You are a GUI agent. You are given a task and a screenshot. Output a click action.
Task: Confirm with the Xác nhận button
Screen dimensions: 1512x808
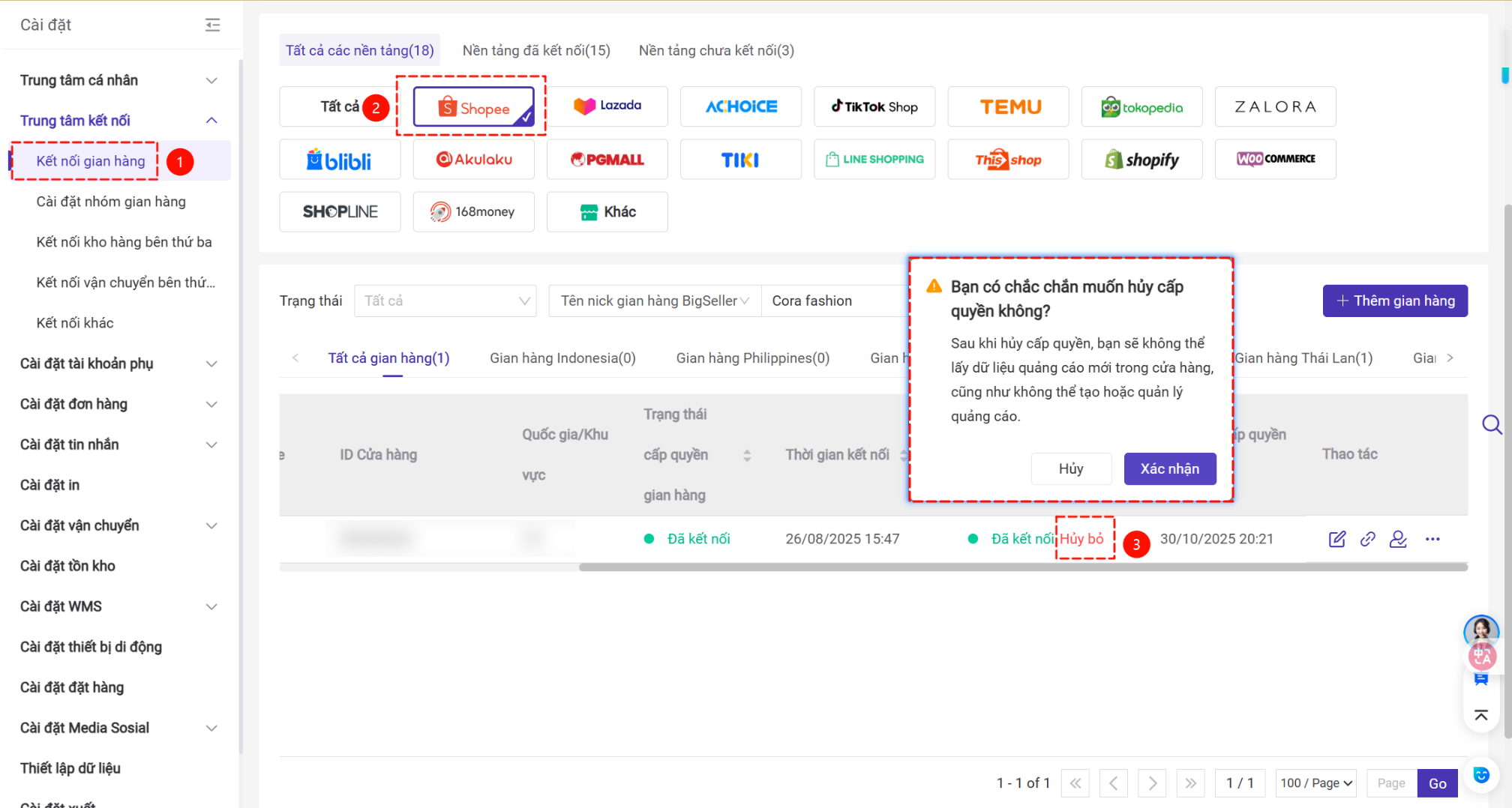point(1169,468)
